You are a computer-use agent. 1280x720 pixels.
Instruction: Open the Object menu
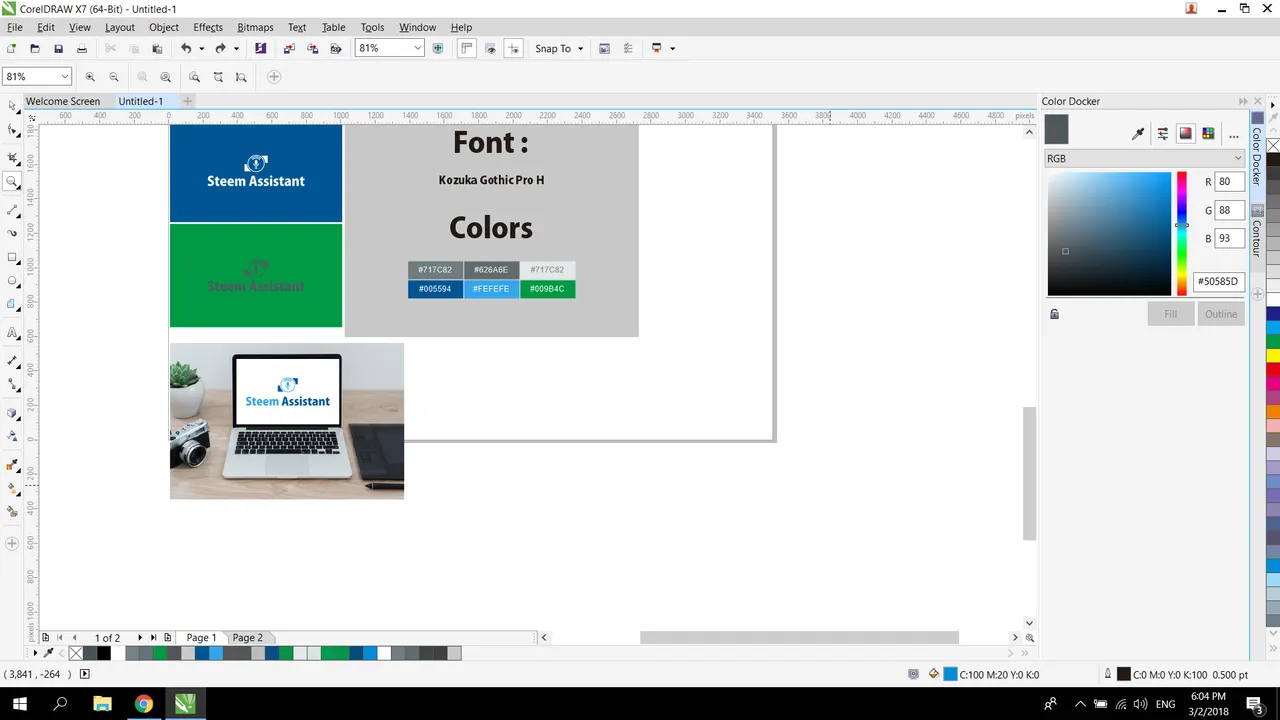click(x=164, y=27)
